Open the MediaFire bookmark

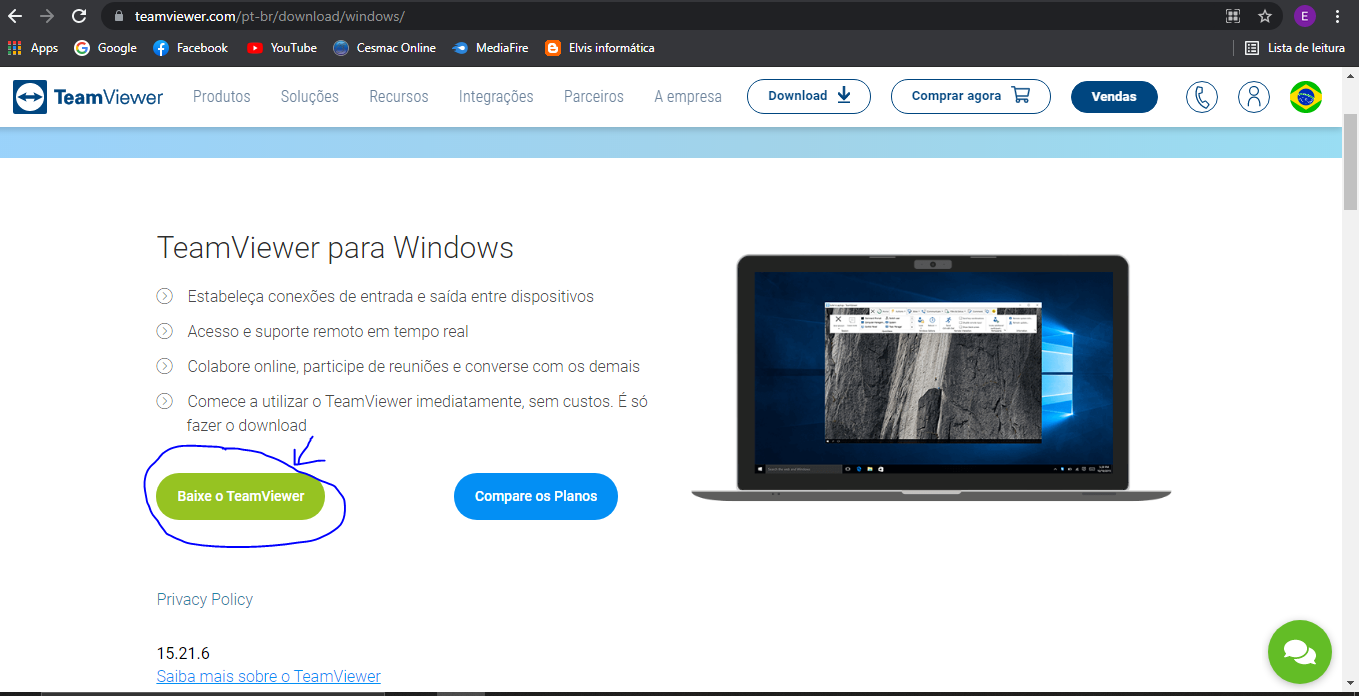click(490, 48)
